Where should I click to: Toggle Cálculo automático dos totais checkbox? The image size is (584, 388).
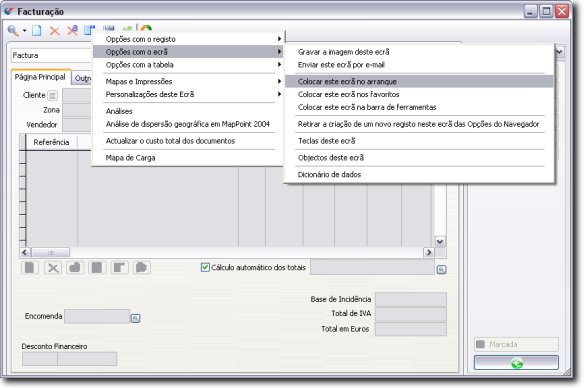click(x=205, y=267)
